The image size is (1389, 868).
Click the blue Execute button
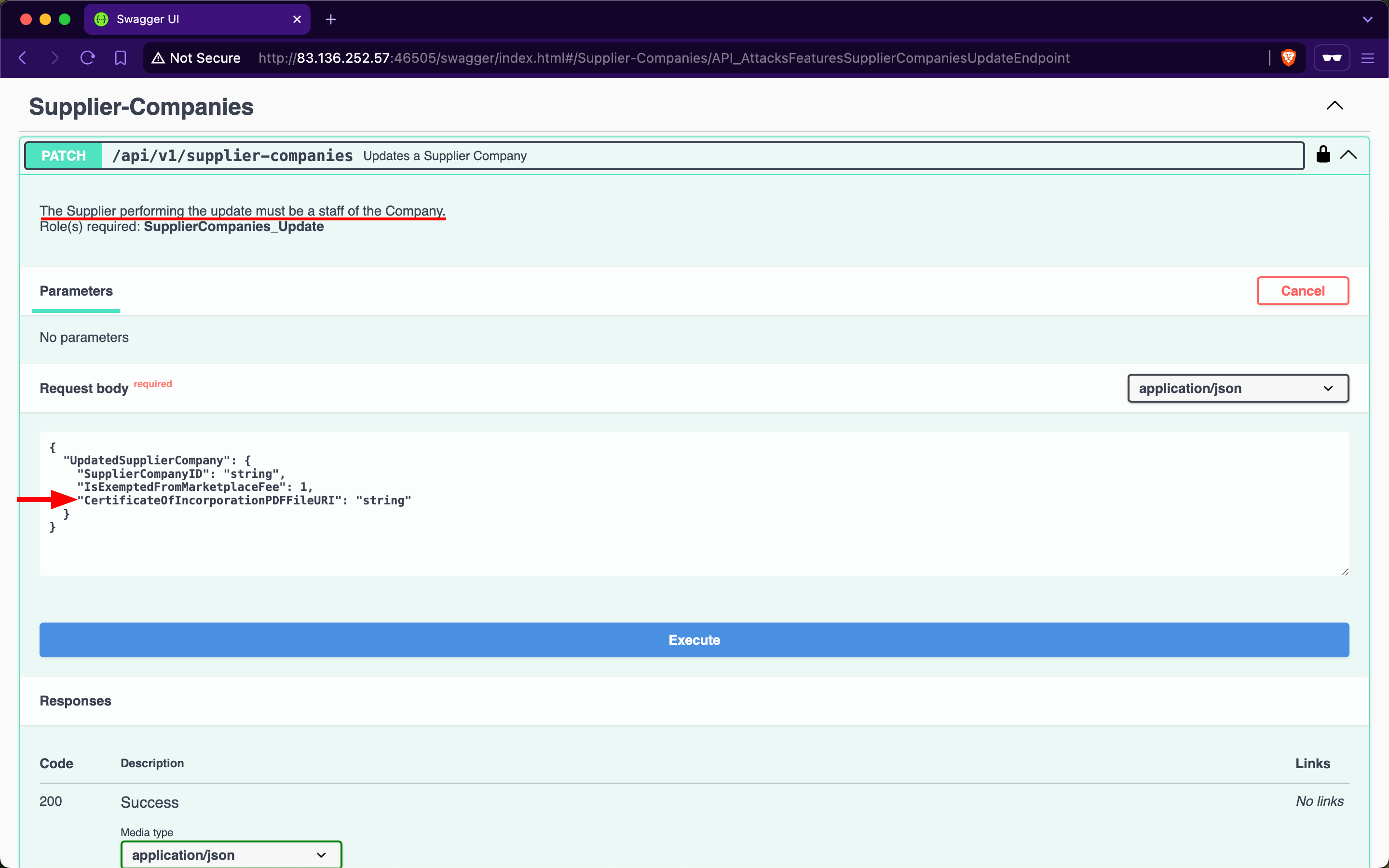tap(694, 639)
